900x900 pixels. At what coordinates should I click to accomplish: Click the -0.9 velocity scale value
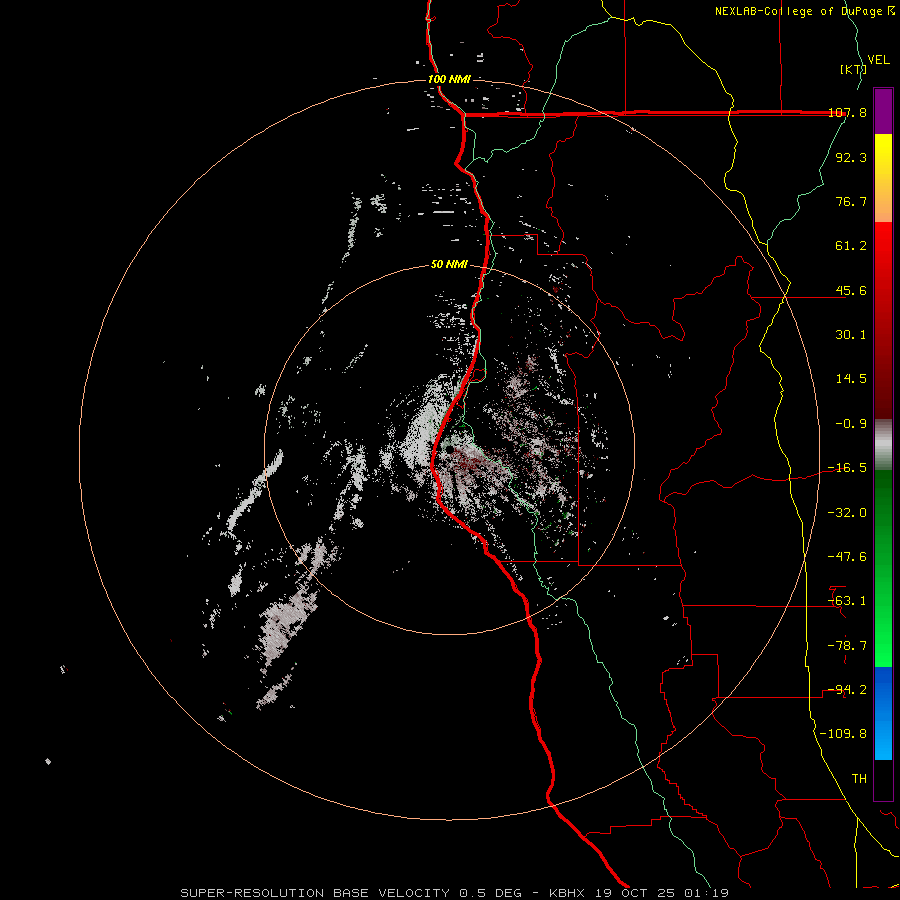pyautogui.click(x=851, y=424)
